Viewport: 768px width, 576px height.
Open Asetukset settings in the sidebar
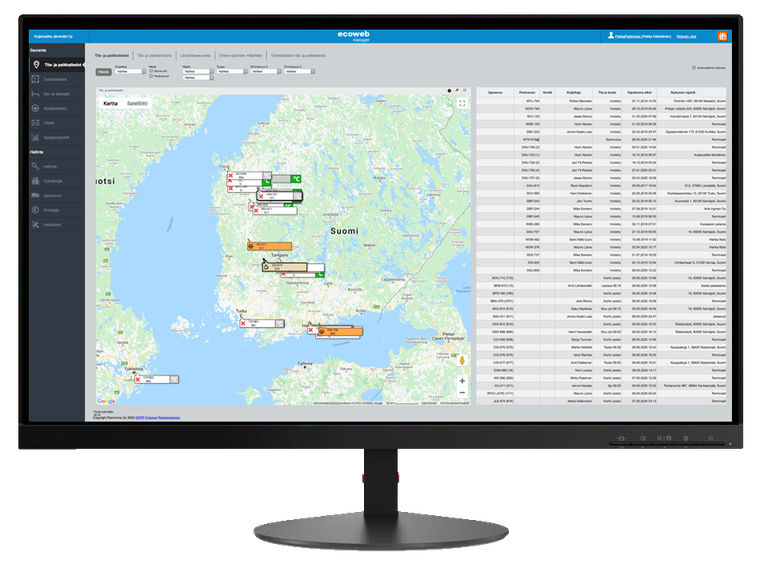(57, 225)
